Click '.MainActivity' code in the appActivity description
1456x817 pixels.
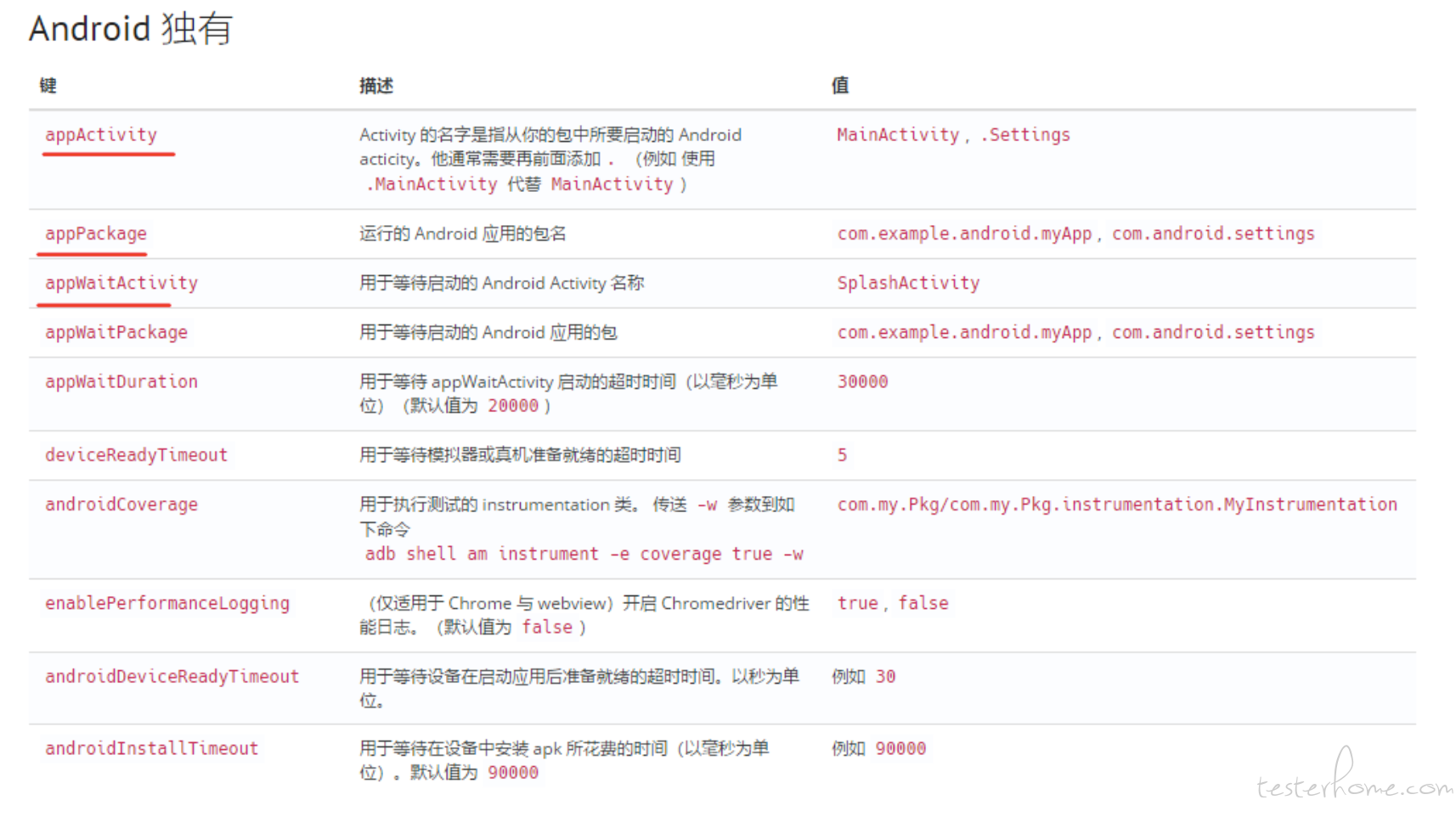[x=432, y=184]
